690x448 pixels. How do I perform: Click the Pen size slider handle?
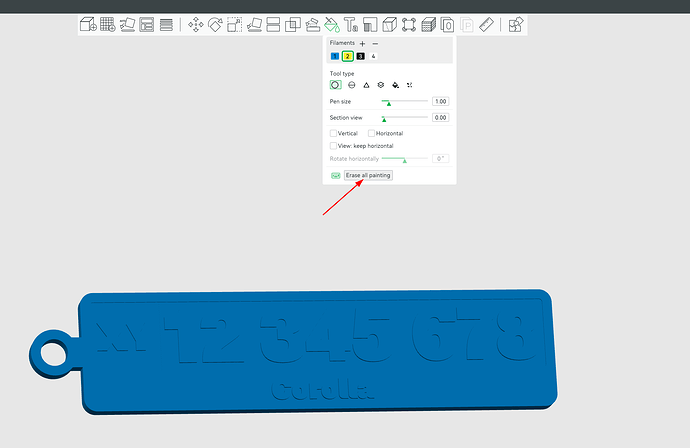coord(389,103)
